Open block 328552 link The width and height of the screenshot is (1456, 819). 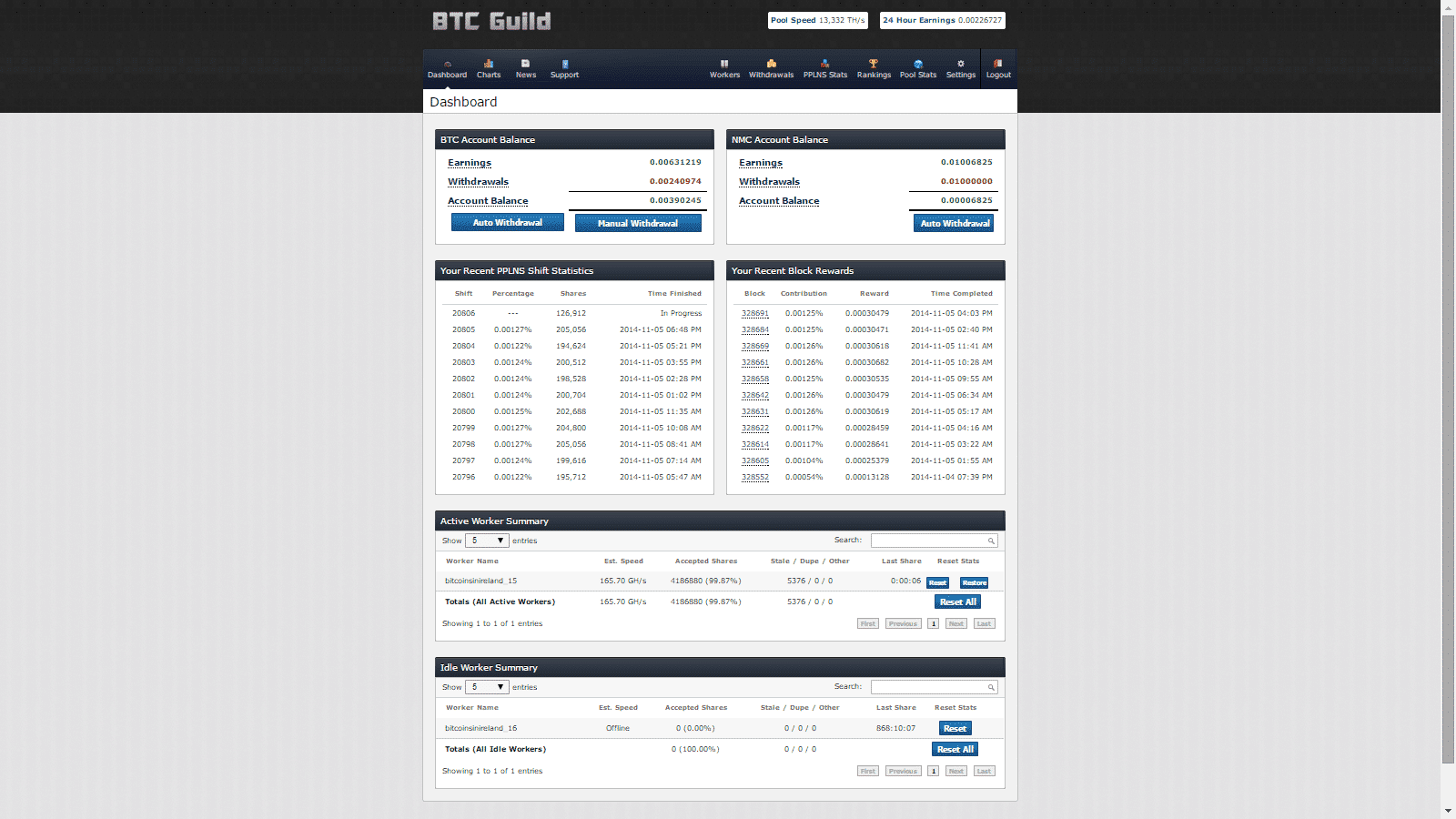755,477
